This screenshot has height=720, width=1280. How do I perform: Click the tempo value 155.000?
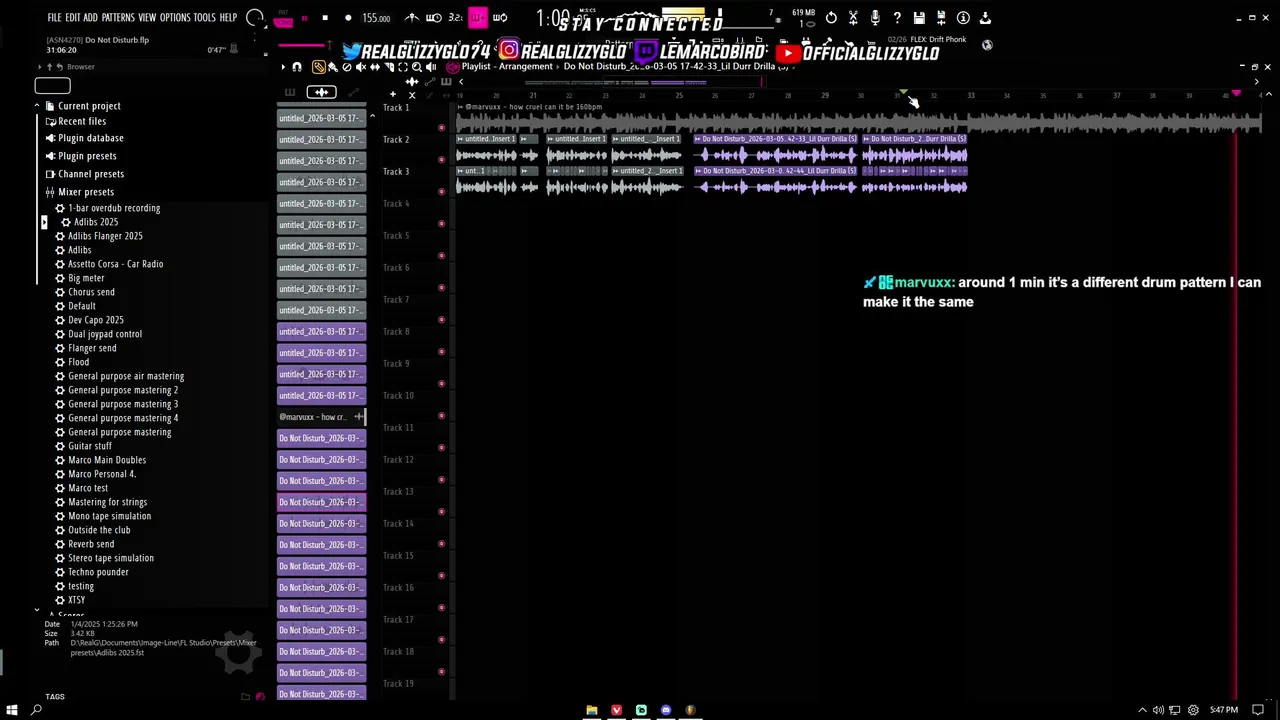coord(376,18)
